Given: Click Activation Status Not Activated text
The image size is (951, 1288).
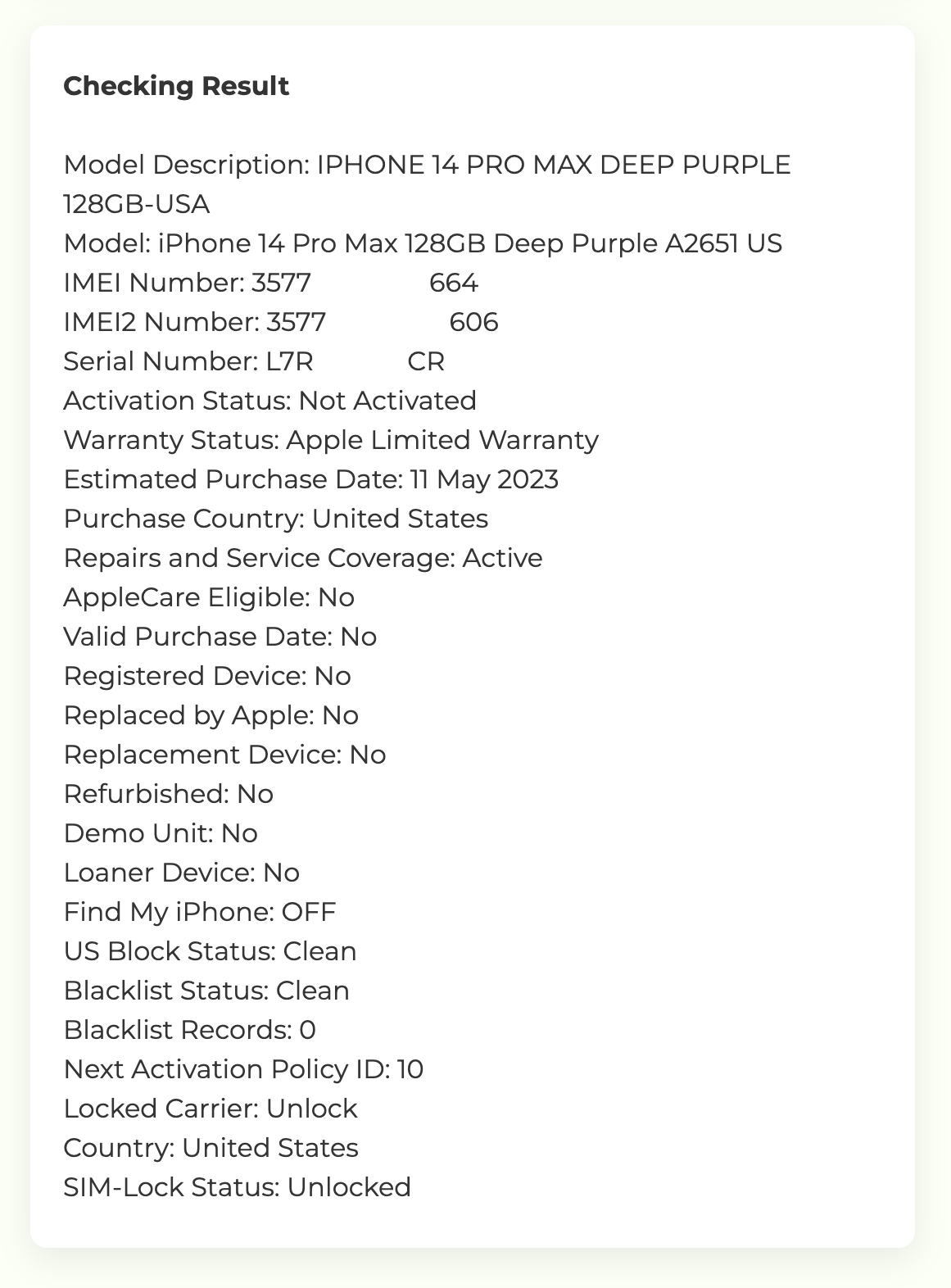Looking at the screenshot, I should point(269,401).
